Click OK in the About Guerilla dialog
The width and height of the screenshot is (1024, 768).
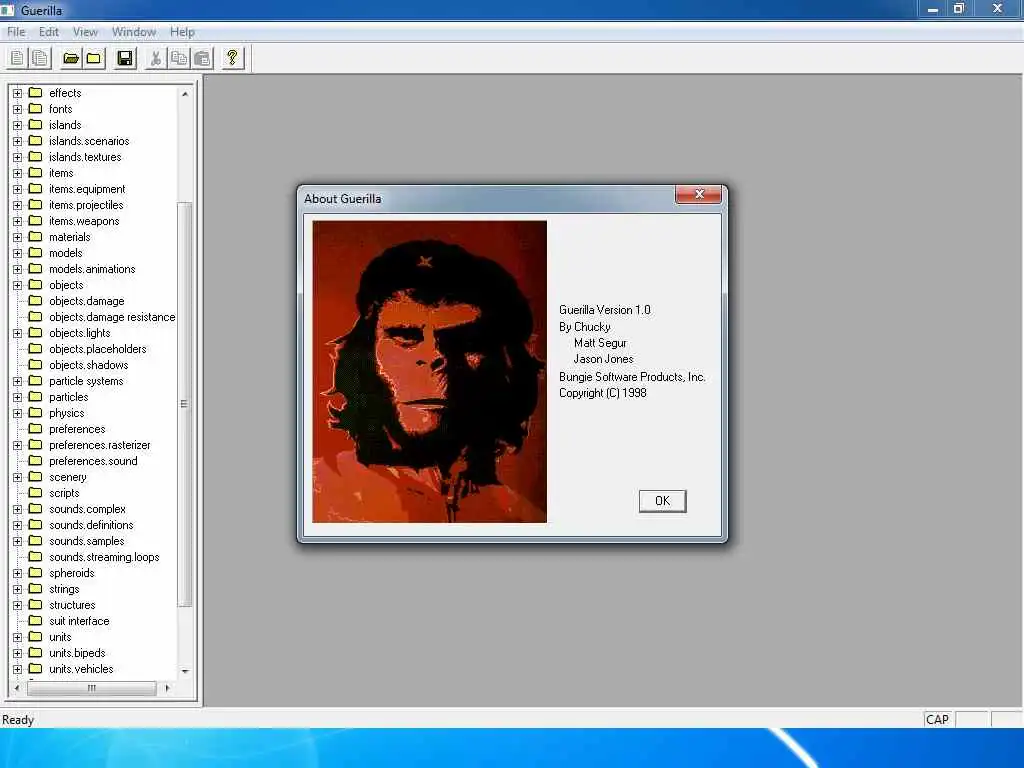662,501
